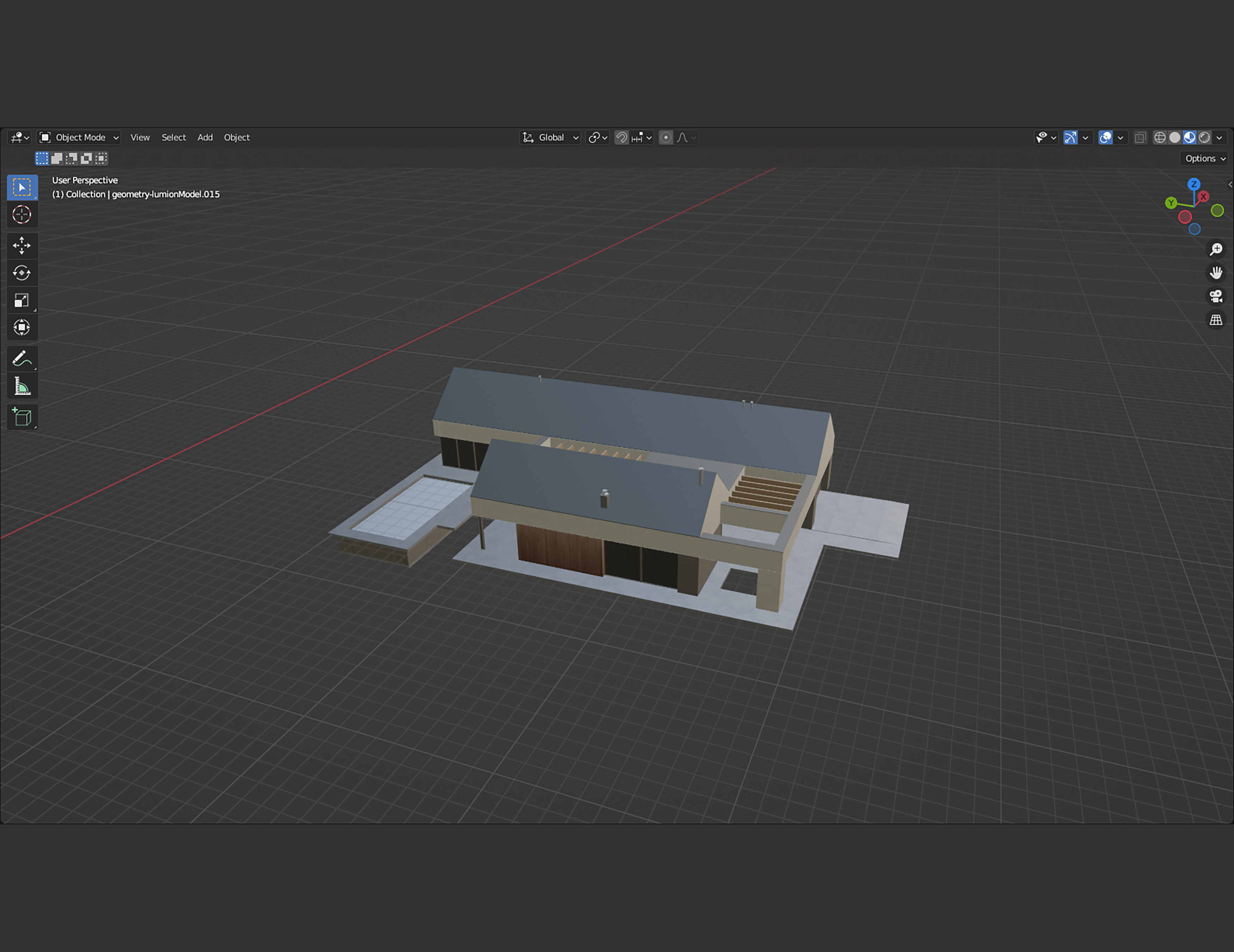Screen dimensions: 1234x952
Task: Click the blue Z axis gizmo circle
Action: click(1194, 184)
